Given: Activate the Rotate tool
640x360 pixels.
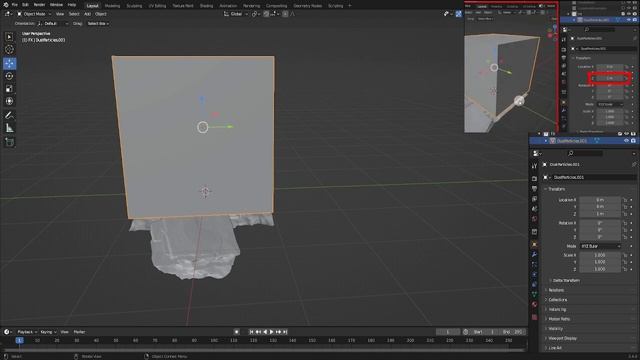Looking at the screenshot, I should click(x=9, y=76).
